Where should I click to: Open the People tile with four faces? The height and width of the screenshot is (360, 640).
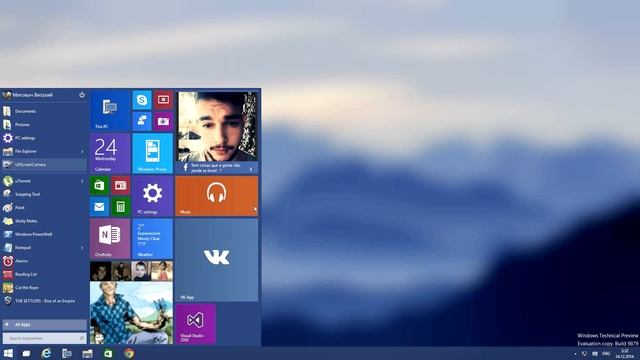click(x=131, y=271)
